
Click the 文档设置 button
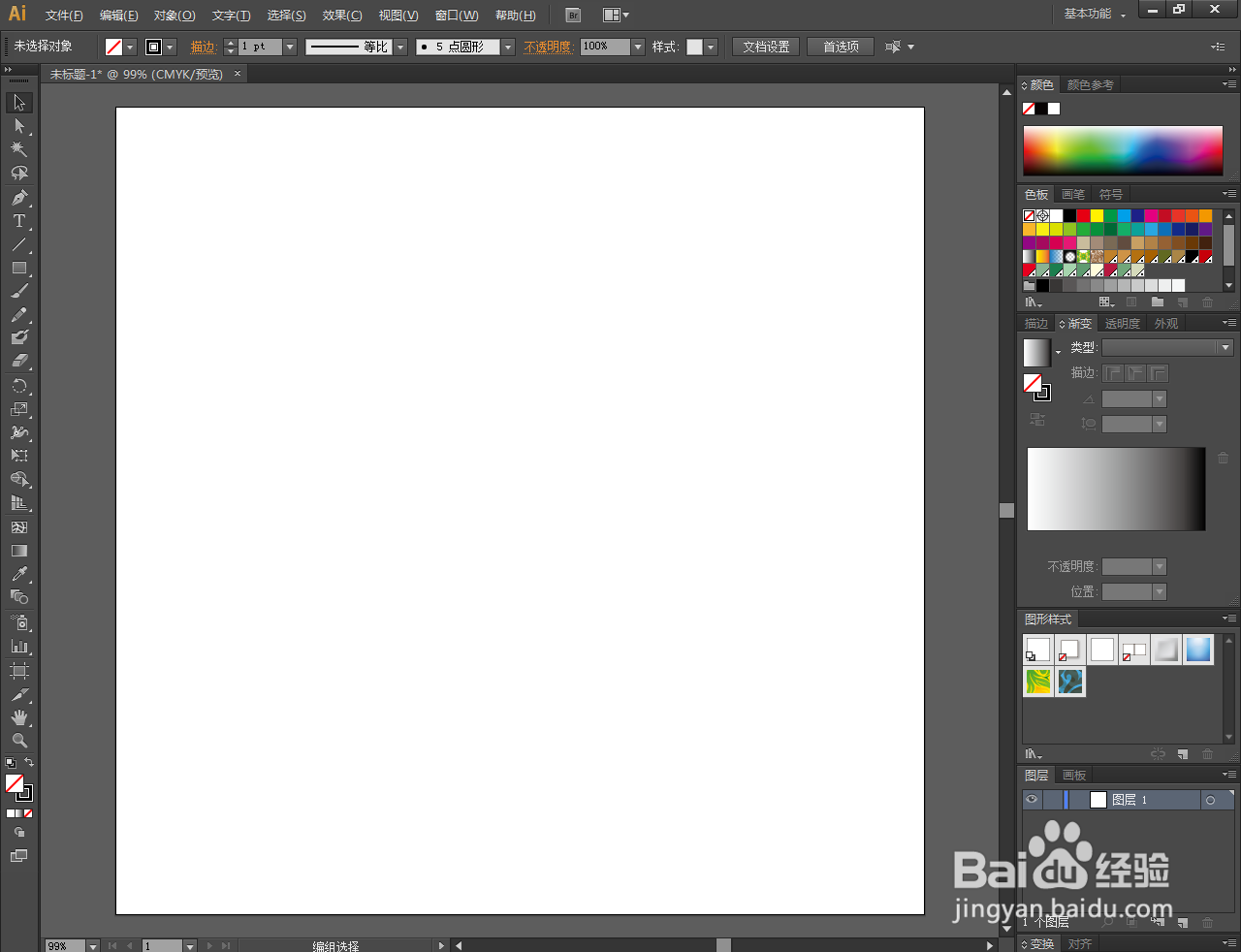(766, 47)
